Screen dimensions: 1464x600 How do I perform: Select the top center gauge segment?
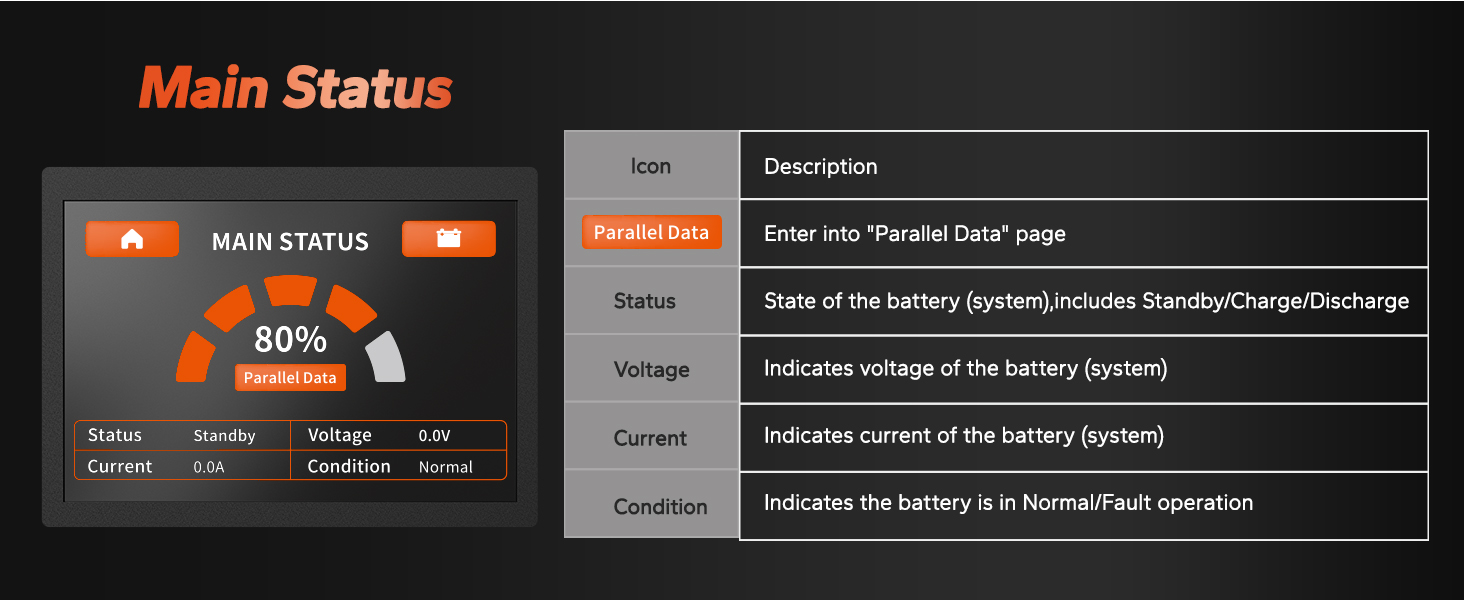pyautogui.click(x=290, y=291)
